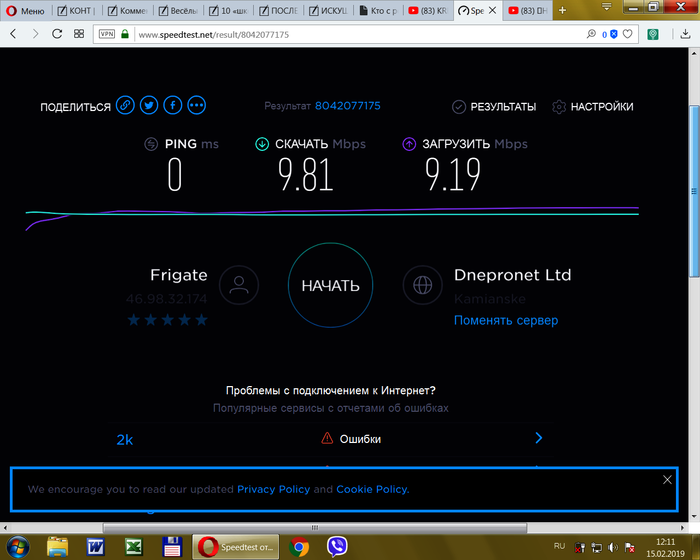The image size is (700, 560).
Task: Open the Privacy Policy link
Action: pos(273,489)
